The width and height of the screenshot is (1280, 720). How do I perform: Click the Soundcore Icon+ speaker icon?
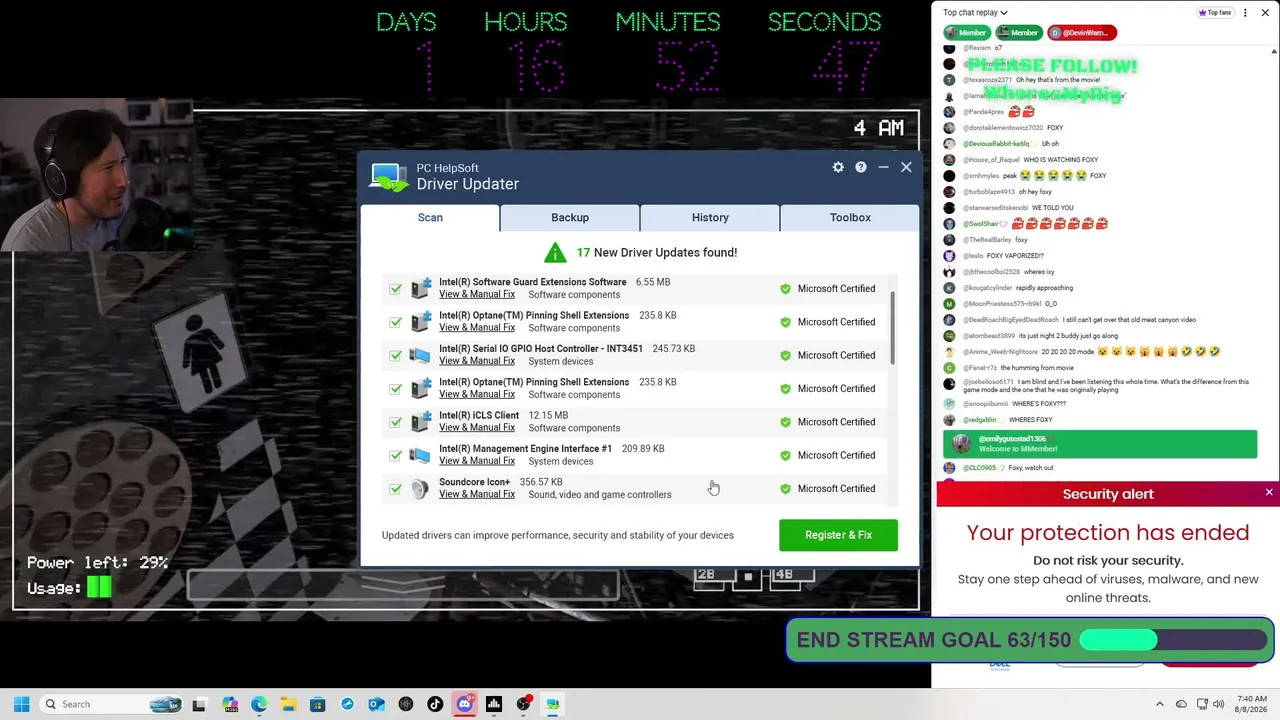pos(420,489)
